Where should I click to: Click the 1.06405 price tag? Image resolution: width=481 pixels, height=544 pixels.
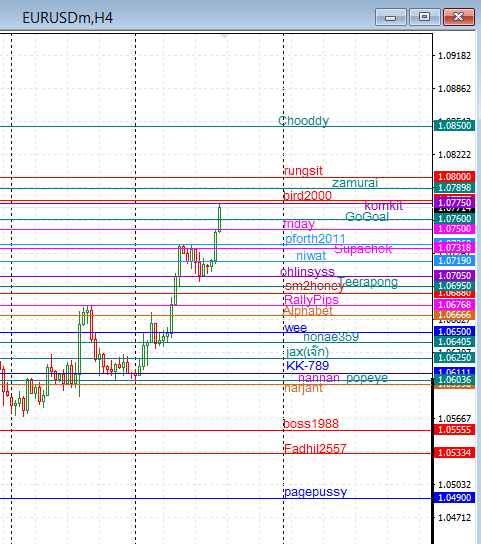coord(454,342)
